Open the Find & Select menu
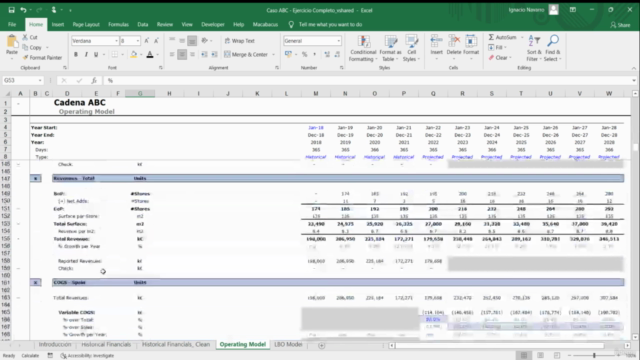 coord(553,48)
